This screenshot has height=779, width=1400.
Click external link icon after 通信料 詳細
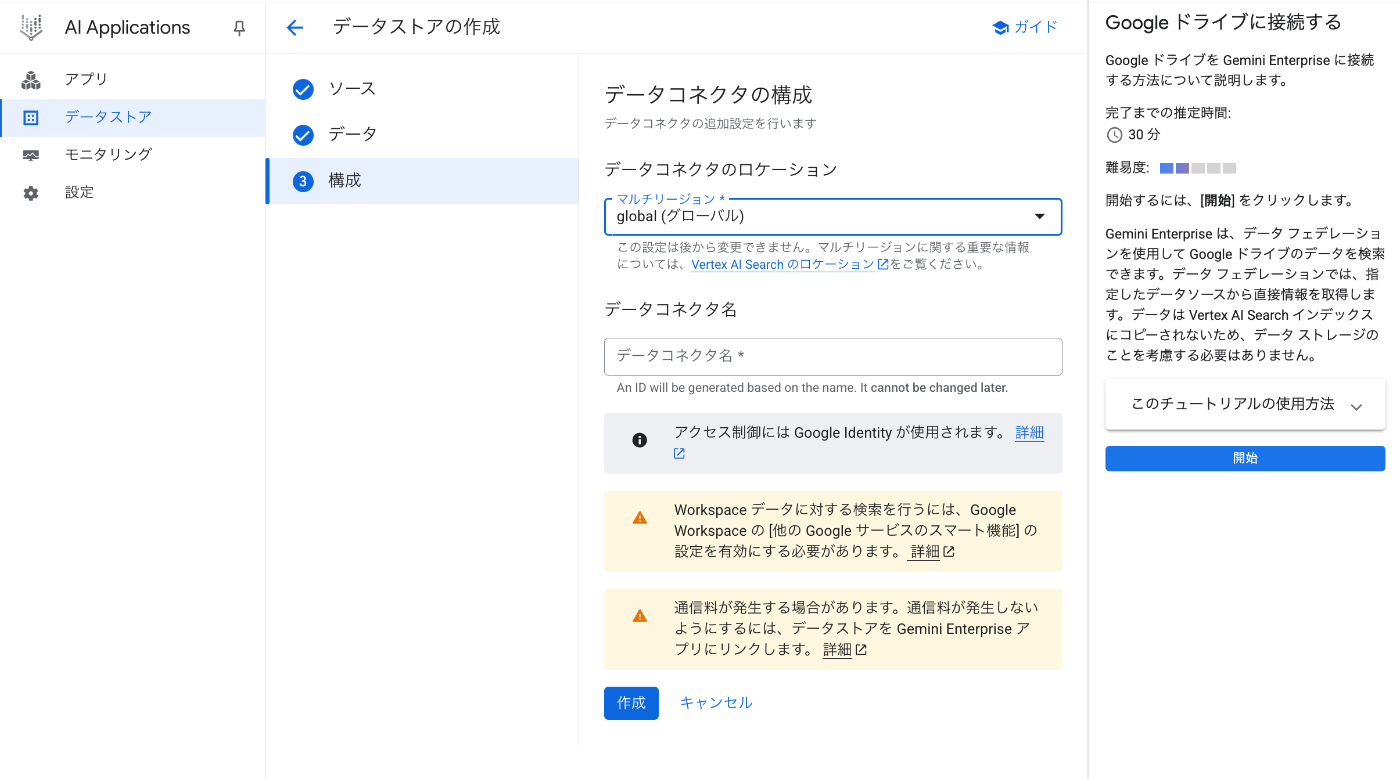861,650
